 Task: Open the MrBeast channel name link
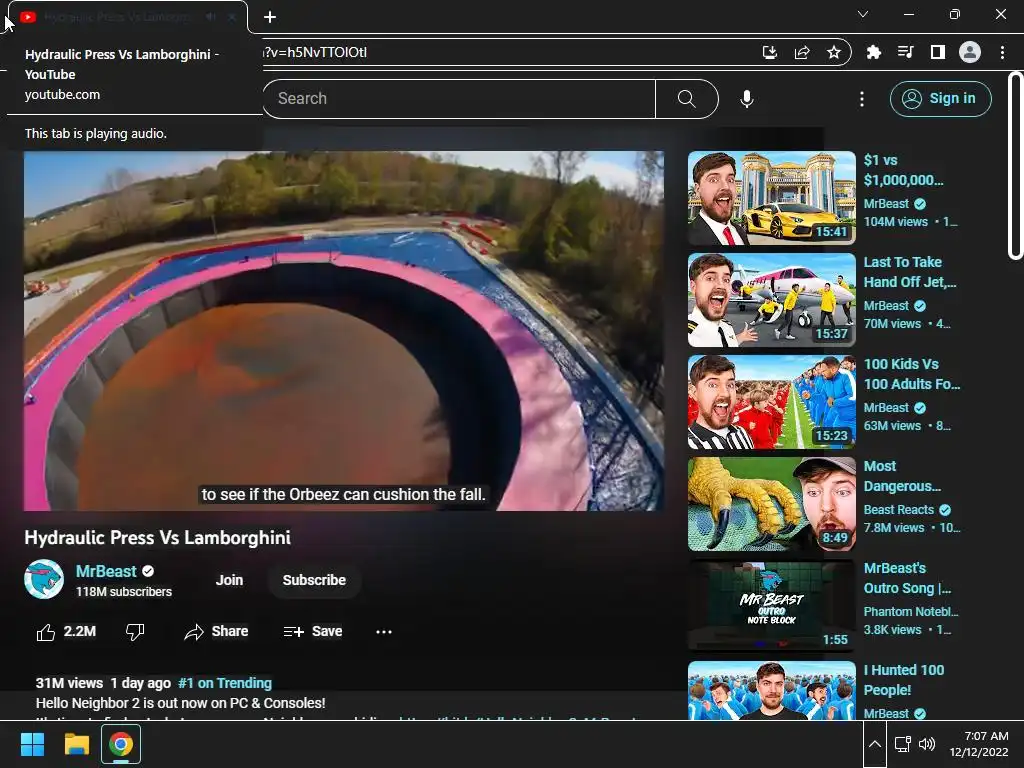(x=106, y=571)
